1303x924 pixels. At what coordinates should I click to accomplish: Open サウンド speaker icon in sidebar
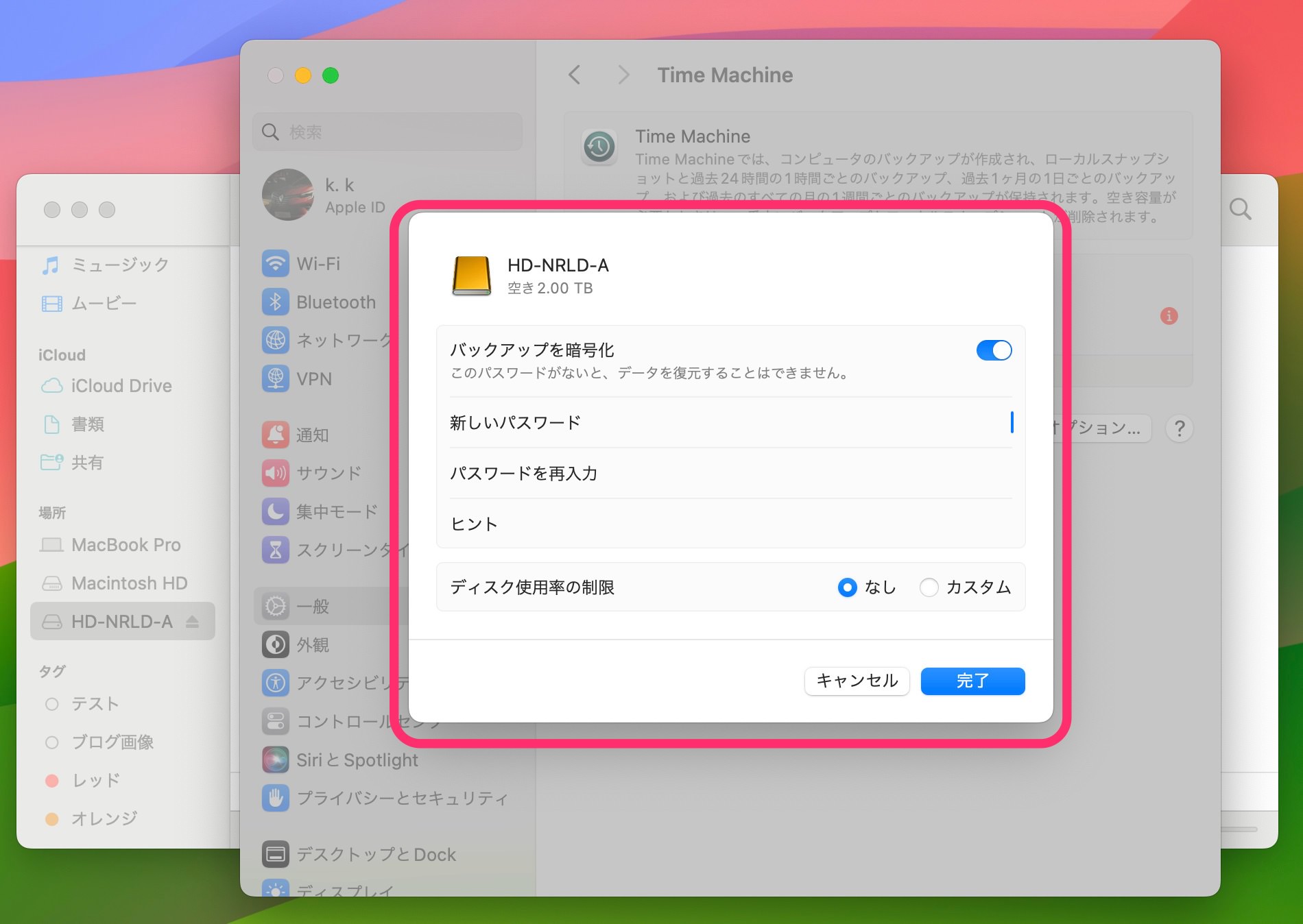(x=276, y=473)
